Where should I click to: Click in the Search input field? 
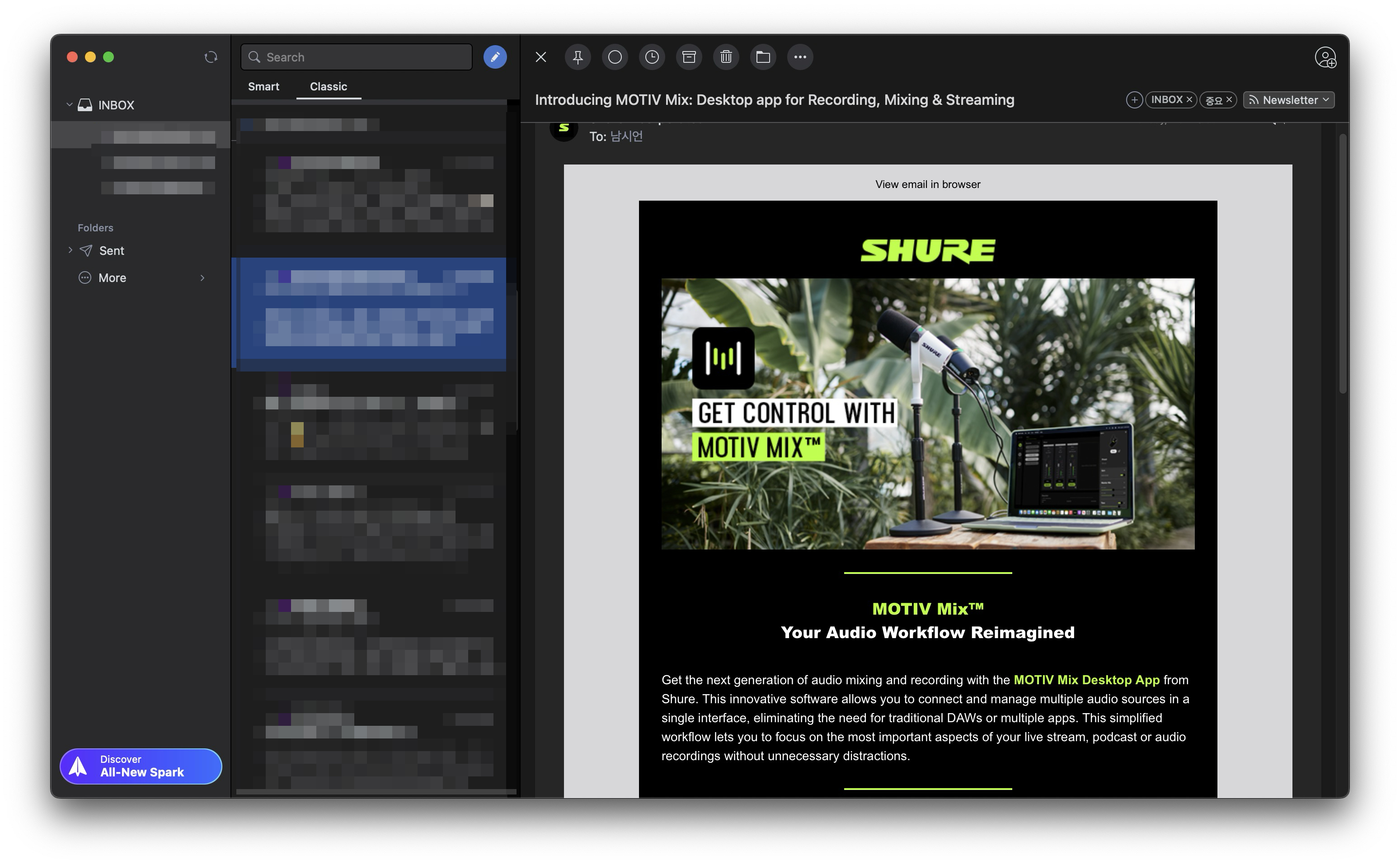pyautogui.click(x=366, y=56)
